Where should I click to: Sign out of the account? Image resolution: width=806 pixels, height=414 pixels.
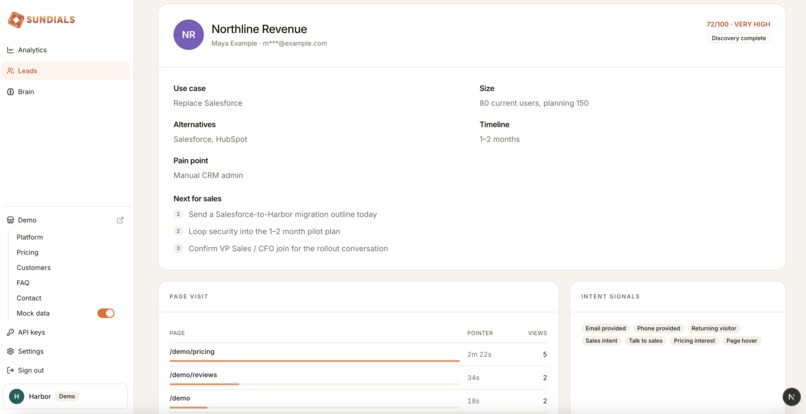tap(31, 370)
